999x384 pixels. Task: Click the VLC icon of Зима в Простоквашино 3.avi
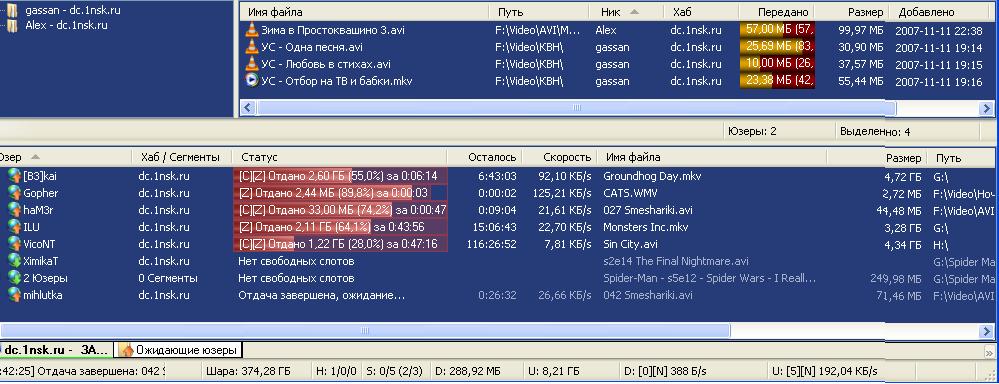point(252,29)
